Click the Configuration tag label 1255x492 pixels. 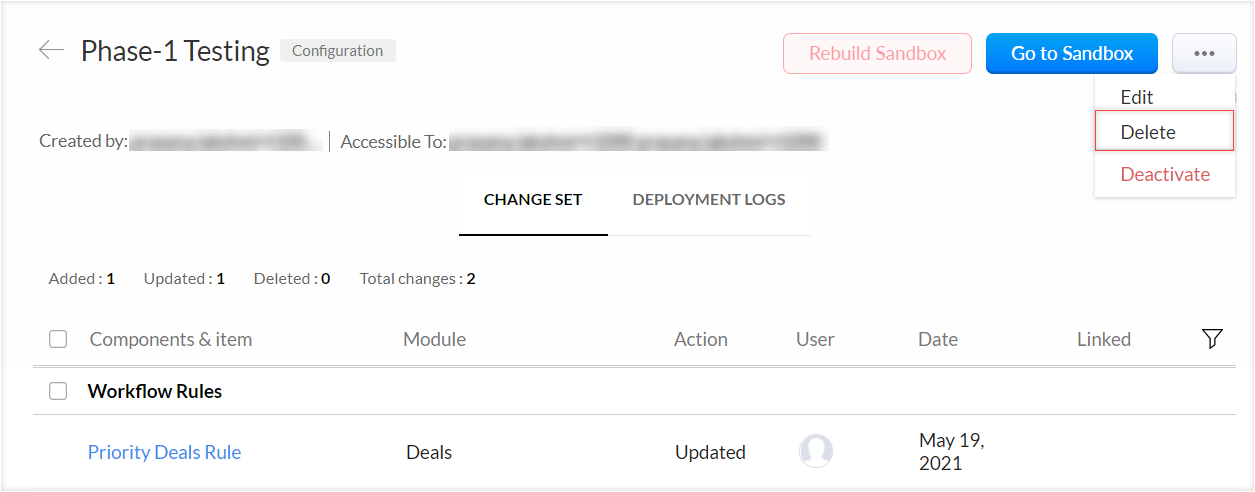[338, 51]
